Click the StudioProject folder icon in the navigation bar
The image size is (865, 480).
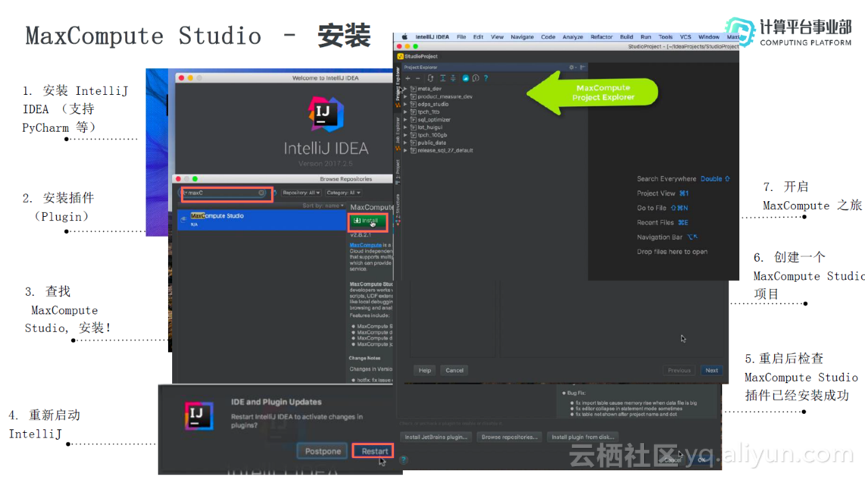pos(401,56)
